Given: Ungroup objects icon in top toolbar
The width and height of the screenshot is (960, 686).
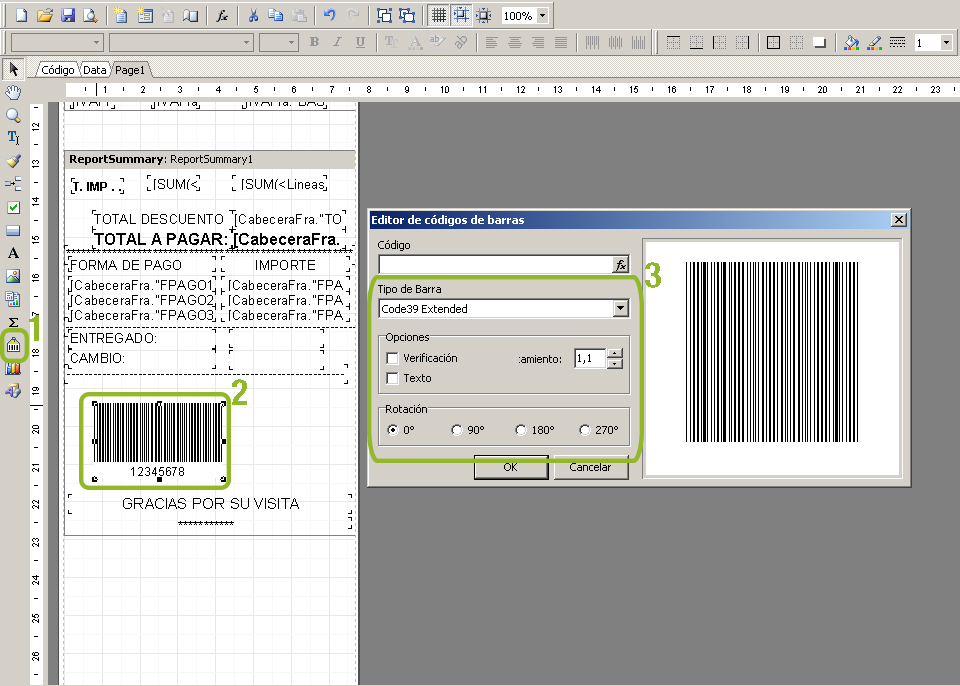Looking at the screenshot, I should click(407, 15).
